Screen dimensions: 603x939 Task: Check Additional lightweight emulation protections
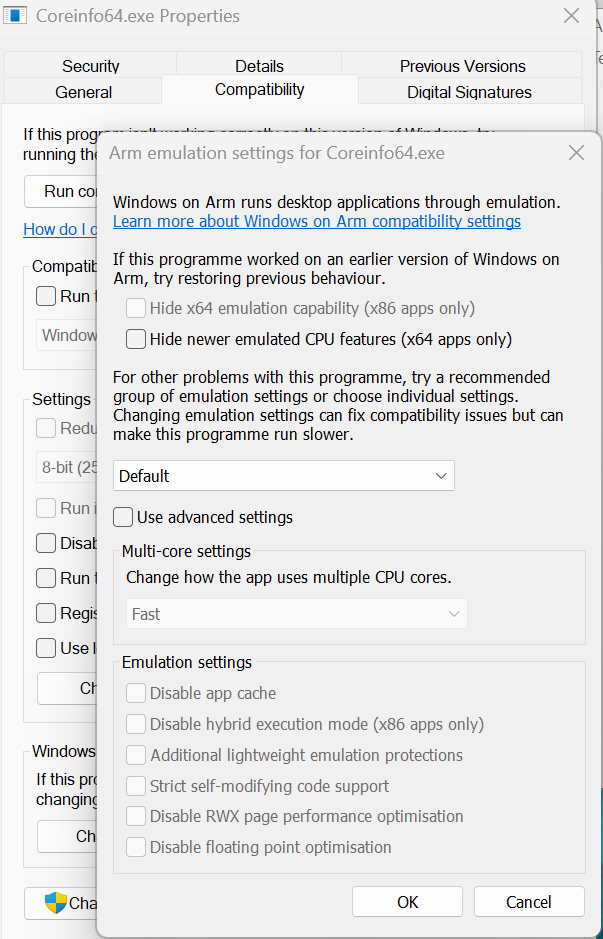[x=135, y=755]
